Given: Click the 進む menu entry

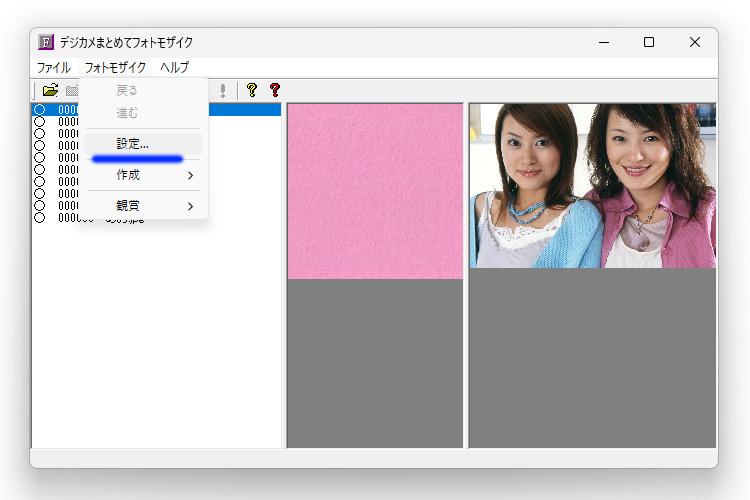Looking at the screenshot, I should (x=127, y=113).
